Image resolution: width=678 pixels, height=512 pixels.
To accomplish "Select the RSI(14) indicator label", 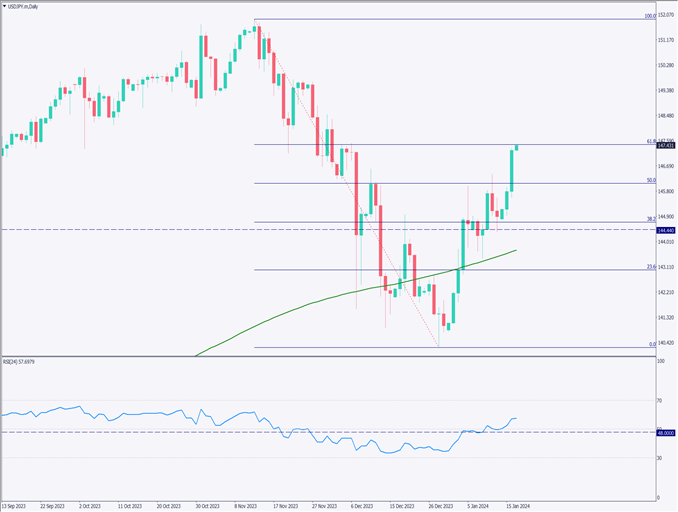I will coord(20,361).
